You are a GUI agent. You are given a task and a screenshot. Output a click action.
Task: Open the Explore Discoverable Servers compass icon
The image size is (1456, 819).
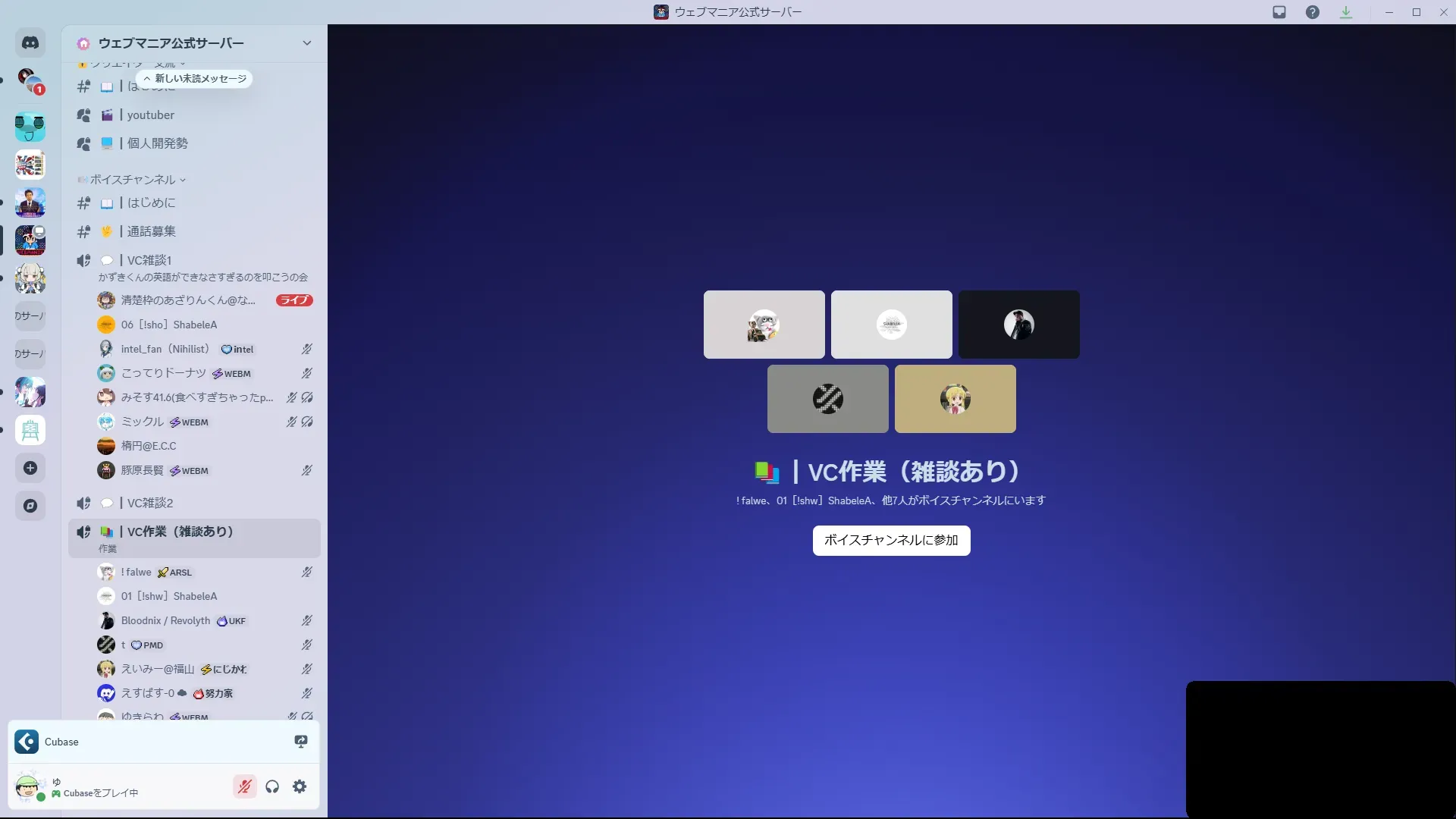30,506
